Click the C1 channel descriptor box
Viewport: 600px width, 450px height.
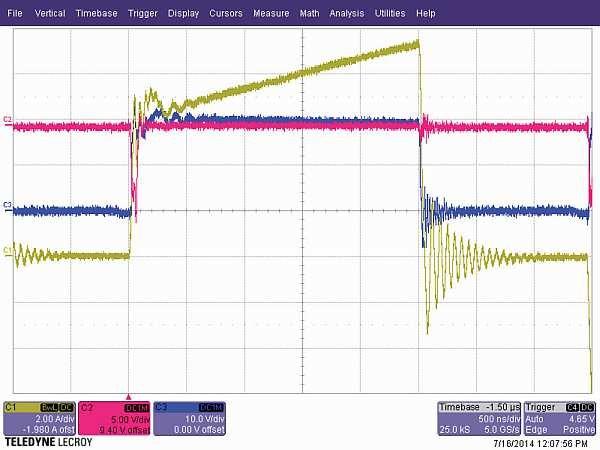click(x=39, y=418)
